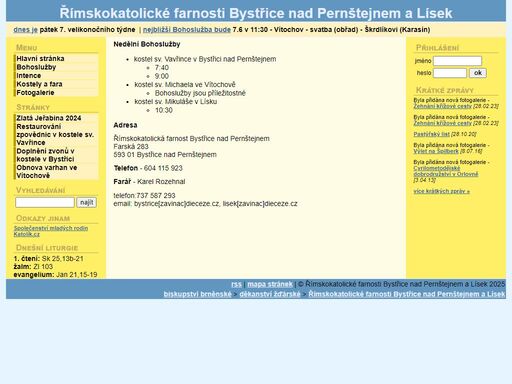This screenshot has height=384, width=512.
Task: Open footer Římskokatolické farnosti Bystřice link
Action: tap(407, 294)
